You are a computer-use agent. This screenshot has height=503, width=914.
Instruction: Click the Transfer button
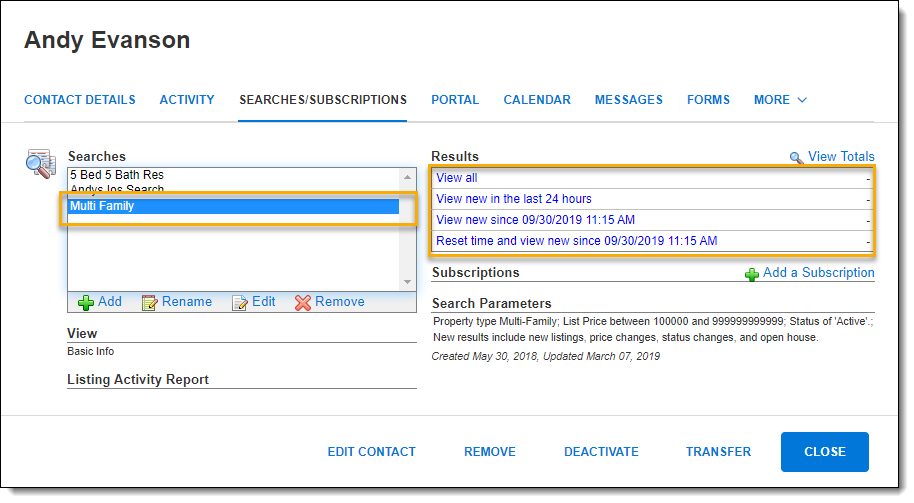[x=718, y=452]
